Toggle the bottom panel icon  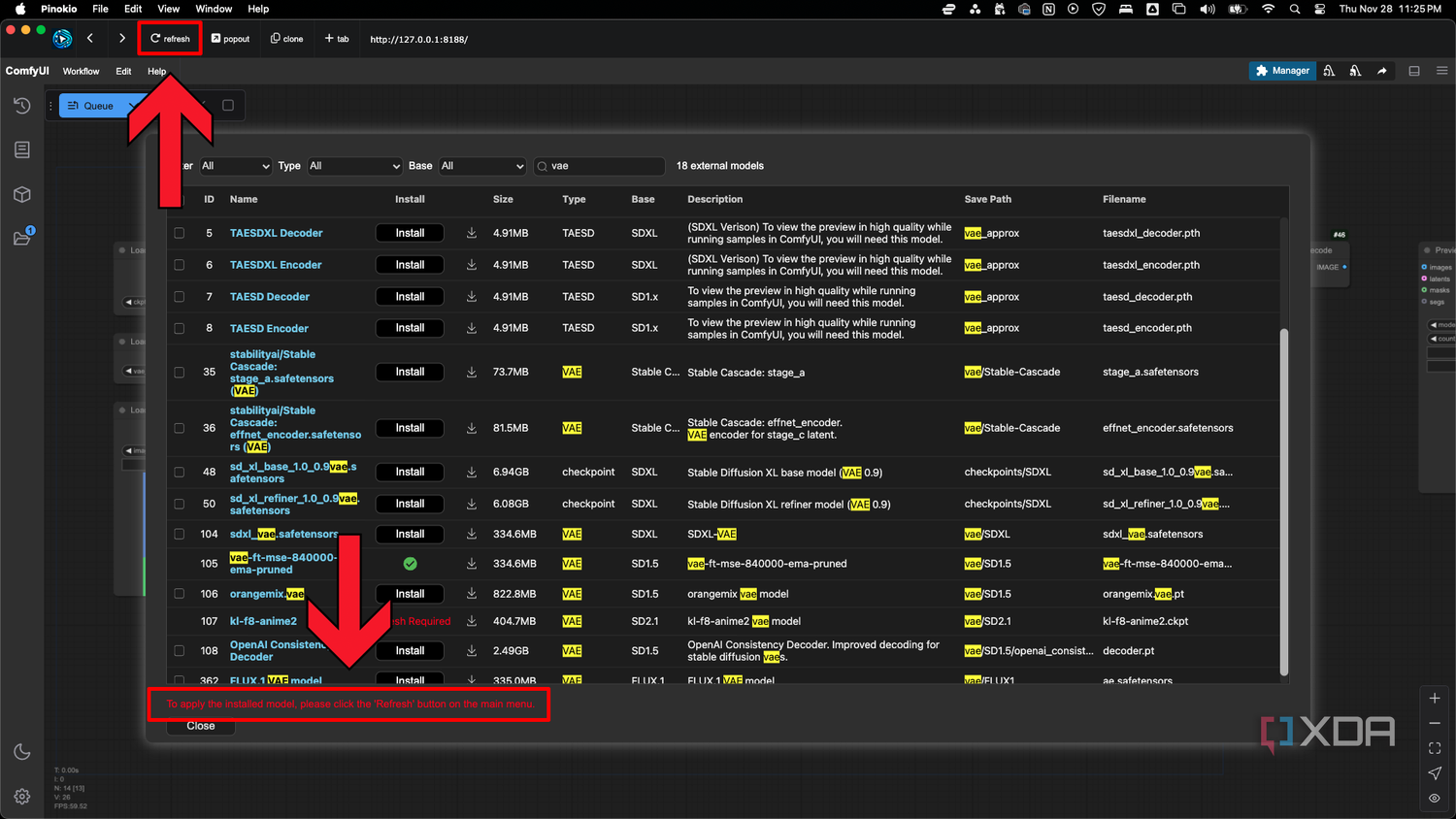tap(1414, 71)
